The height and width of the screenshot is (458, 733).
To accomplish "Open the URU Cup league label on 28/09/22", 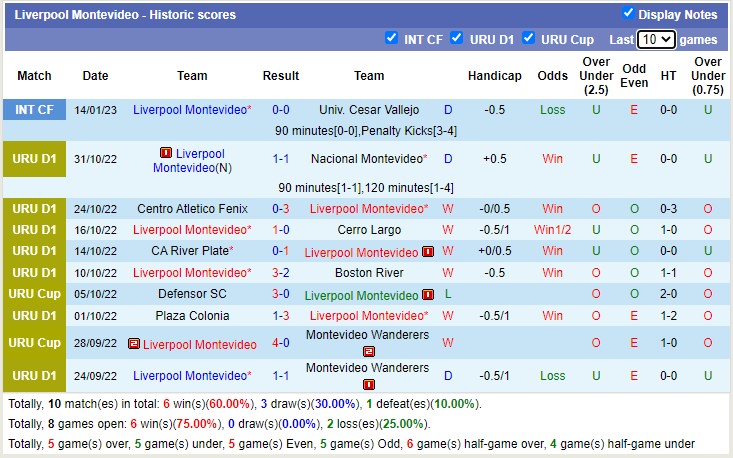I will click(x=34, y=343).
